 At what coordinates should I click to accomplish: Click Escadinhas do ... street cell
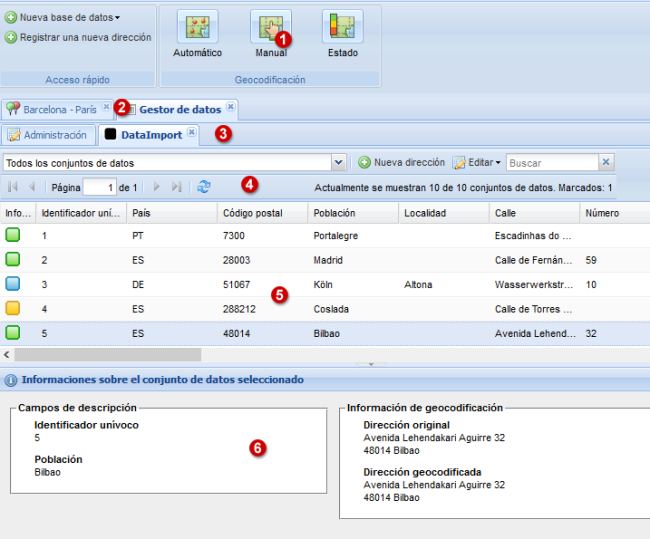click(534, 236)
